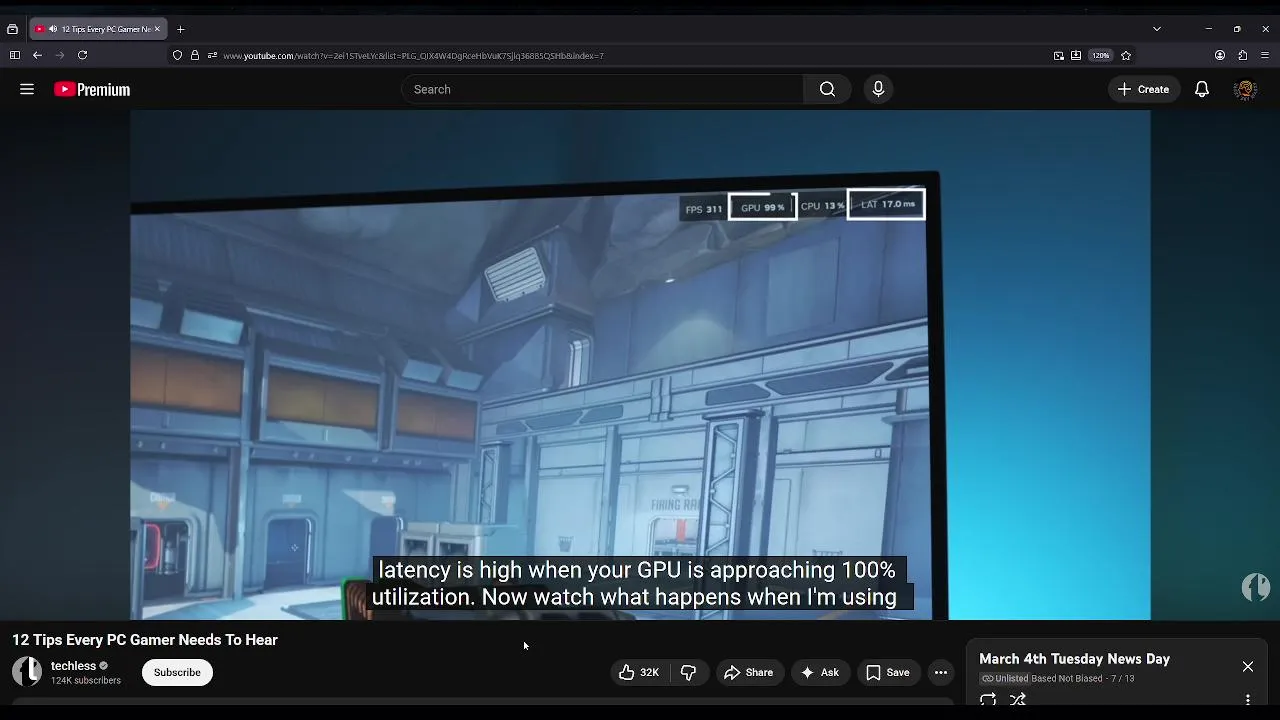Screen dimensions: 1280x720
Task: Open the techless channel avatar
Action: click(27, 672)
